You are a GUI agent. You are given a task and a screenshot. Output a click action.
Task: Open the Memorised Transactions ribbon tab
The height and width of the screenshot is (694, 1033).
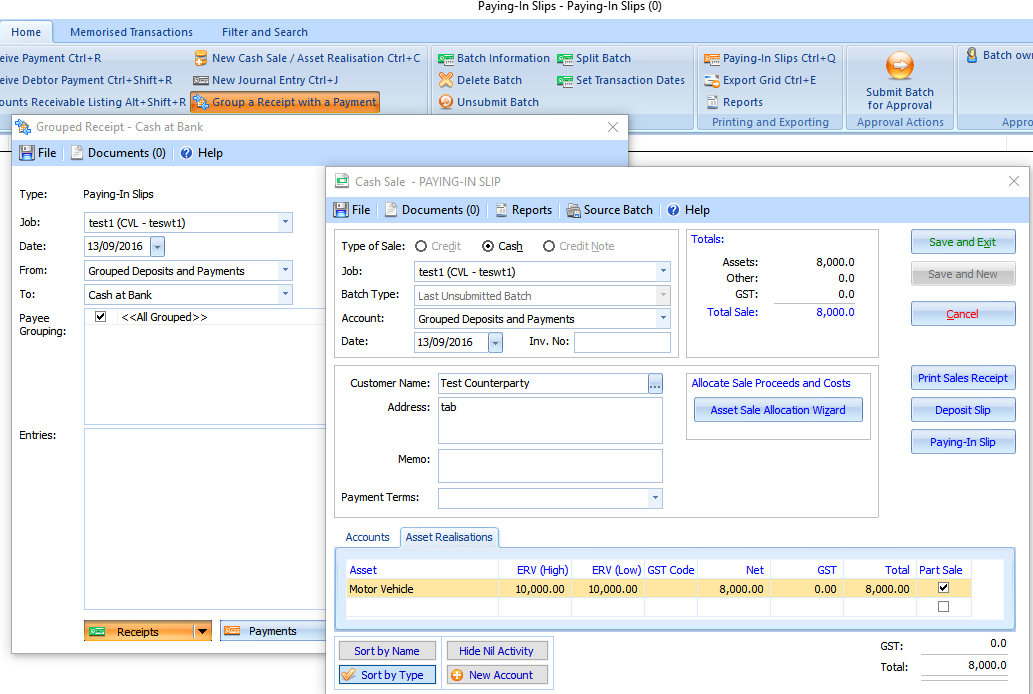pyautogui.click(x=131, y=31)
